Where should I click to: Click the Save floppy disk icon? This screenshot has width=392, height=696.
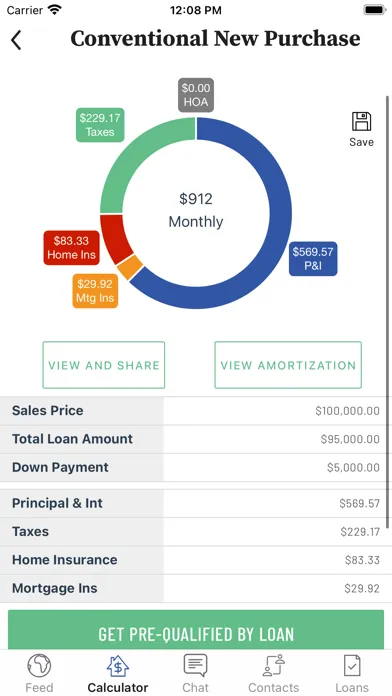click(361, 121)
